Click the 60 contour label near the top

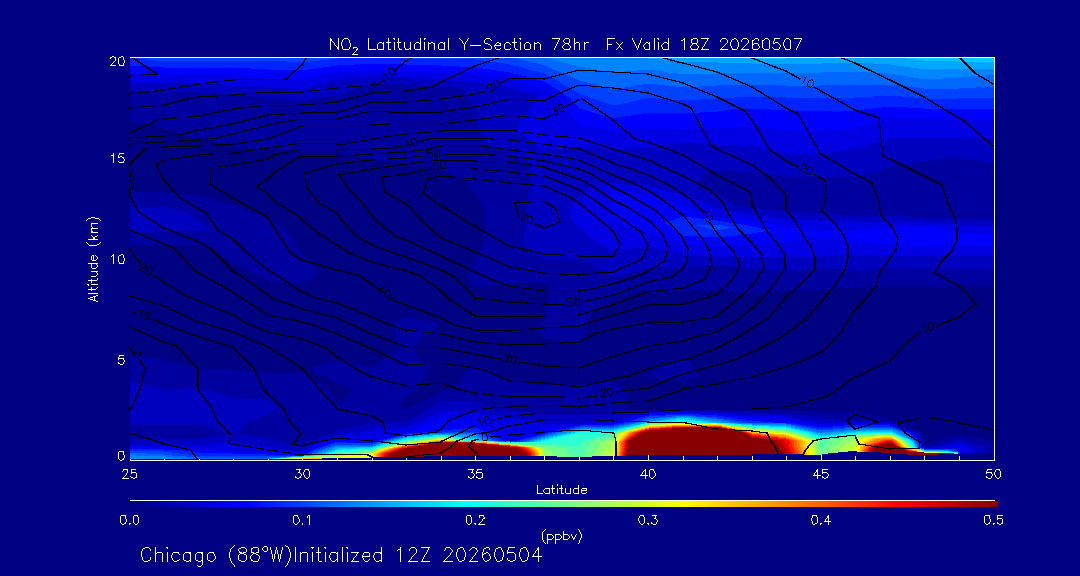[441, 166]
